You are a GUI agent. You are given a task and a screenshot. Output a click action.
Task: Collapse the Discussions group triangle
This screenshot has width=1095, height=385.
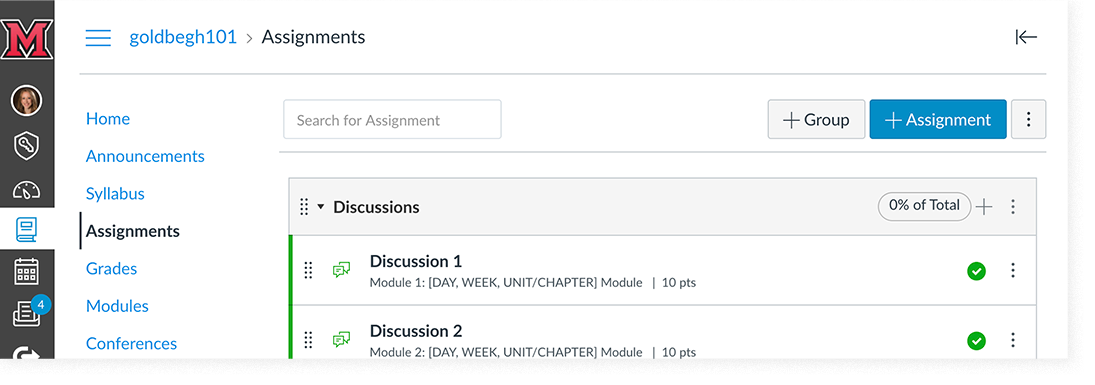tap(321, 207)
